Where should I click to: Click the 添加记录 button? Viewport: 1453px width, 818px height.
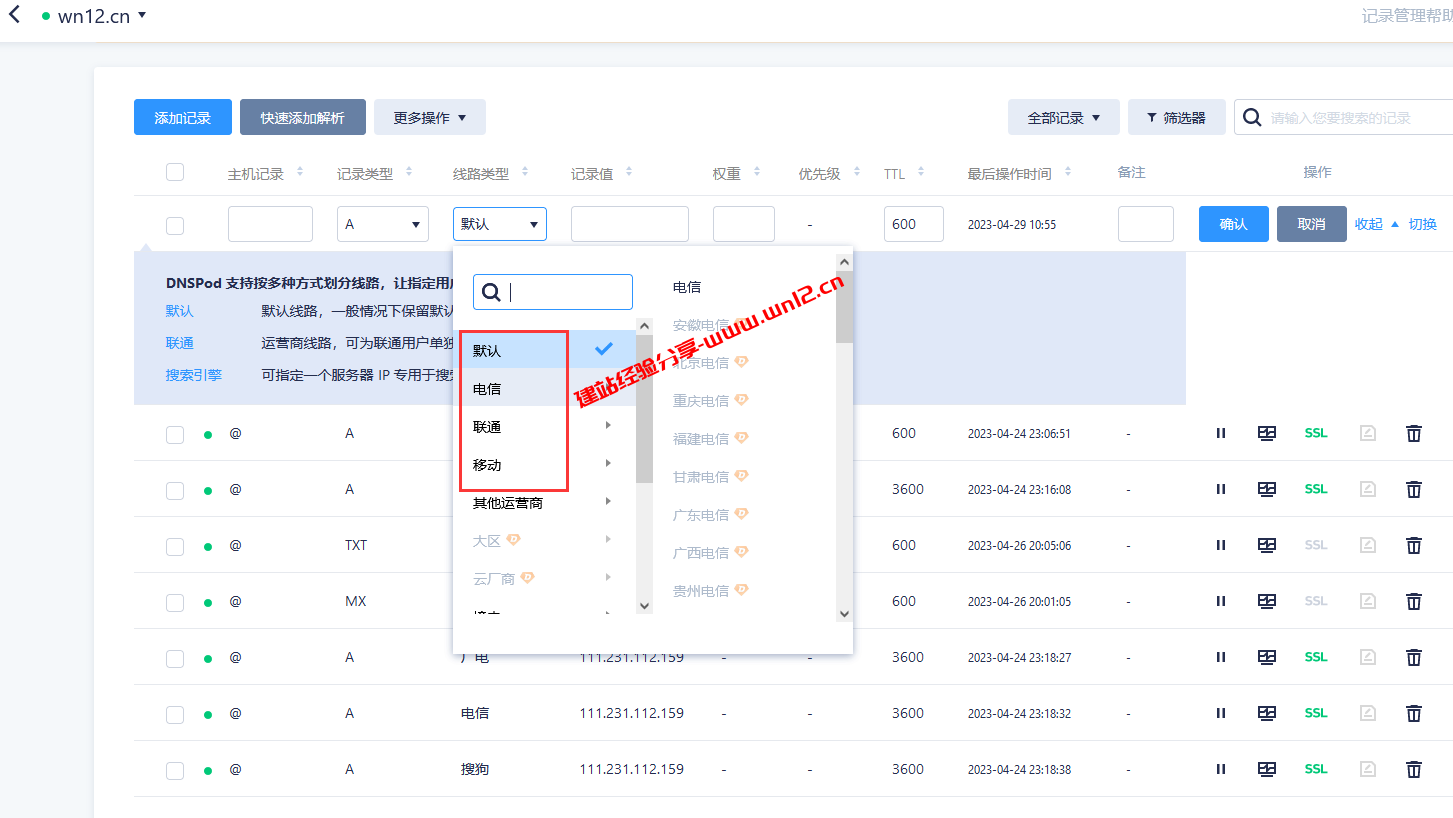coord(182,117)
